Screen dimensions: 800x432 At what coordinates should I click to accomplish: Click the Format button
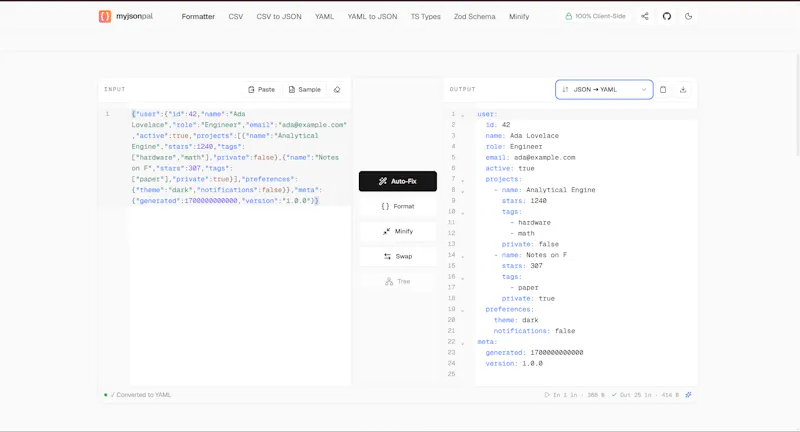coord(398,206)
